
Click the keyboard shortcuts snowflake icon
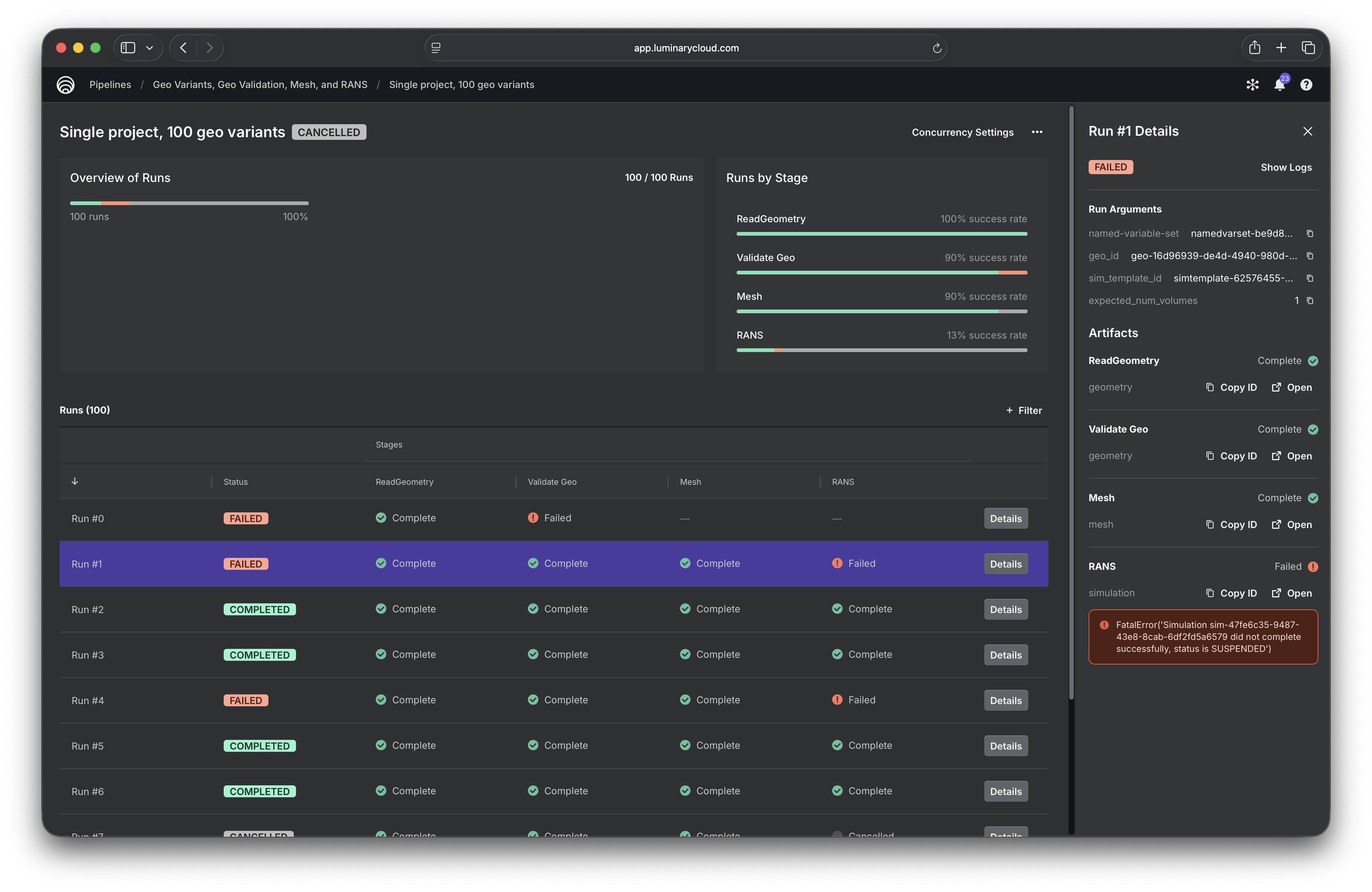click(1253, 84)
